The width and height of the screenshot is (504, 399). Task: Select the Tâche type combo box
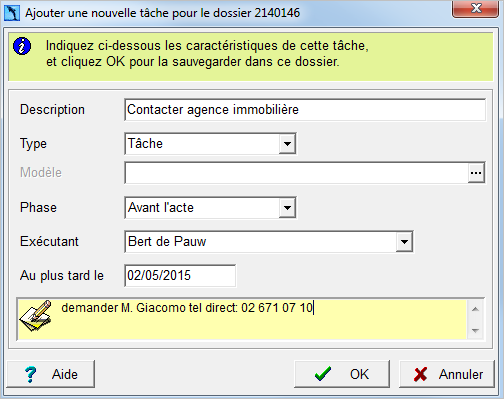click(x=210, y=144)
